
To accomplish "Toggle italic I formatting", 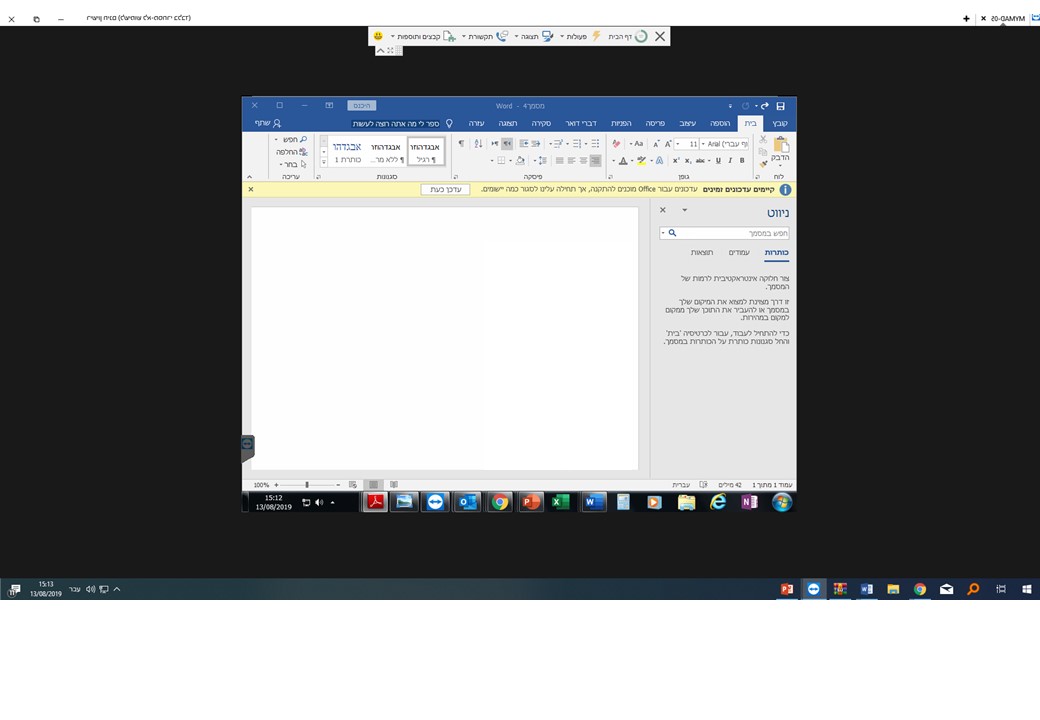I will (x=730, y=160).
